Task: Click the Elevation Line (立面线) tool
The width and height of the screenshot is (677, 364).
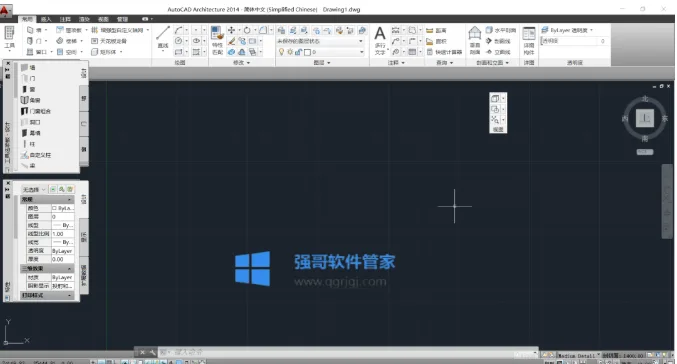Action: [498, 52]
